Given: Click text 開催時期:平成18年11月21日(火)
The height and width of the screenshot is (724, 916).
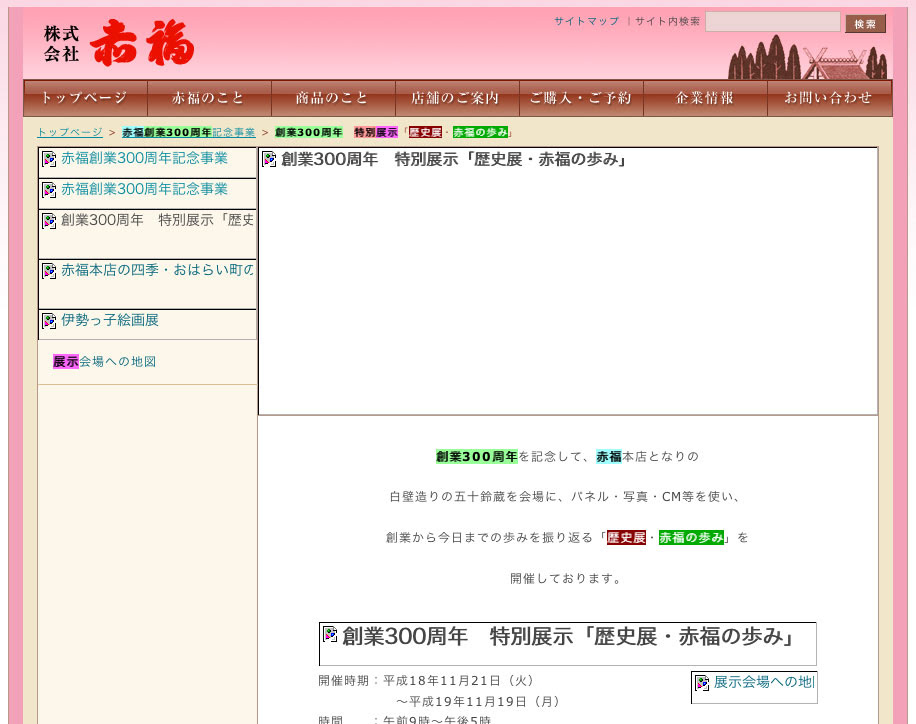Looking at the screenshot, I should pos(426,681).
